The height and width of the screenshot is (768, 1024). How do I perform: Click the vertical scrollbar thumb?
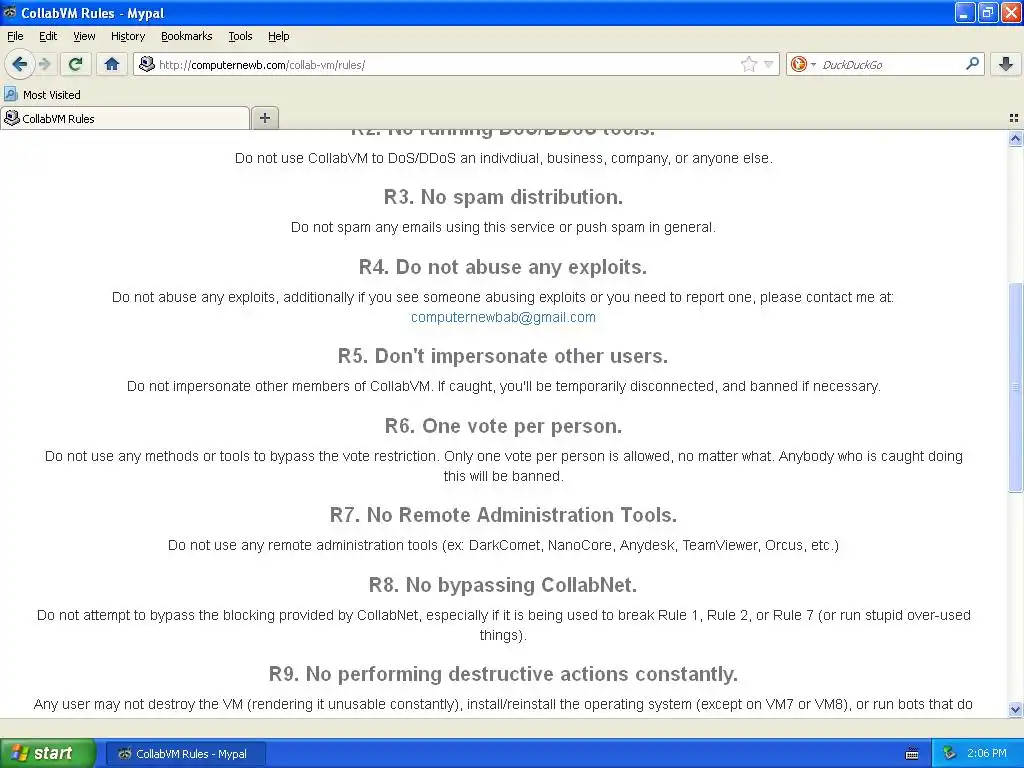pyautogui.click(x=1015, y=387)
